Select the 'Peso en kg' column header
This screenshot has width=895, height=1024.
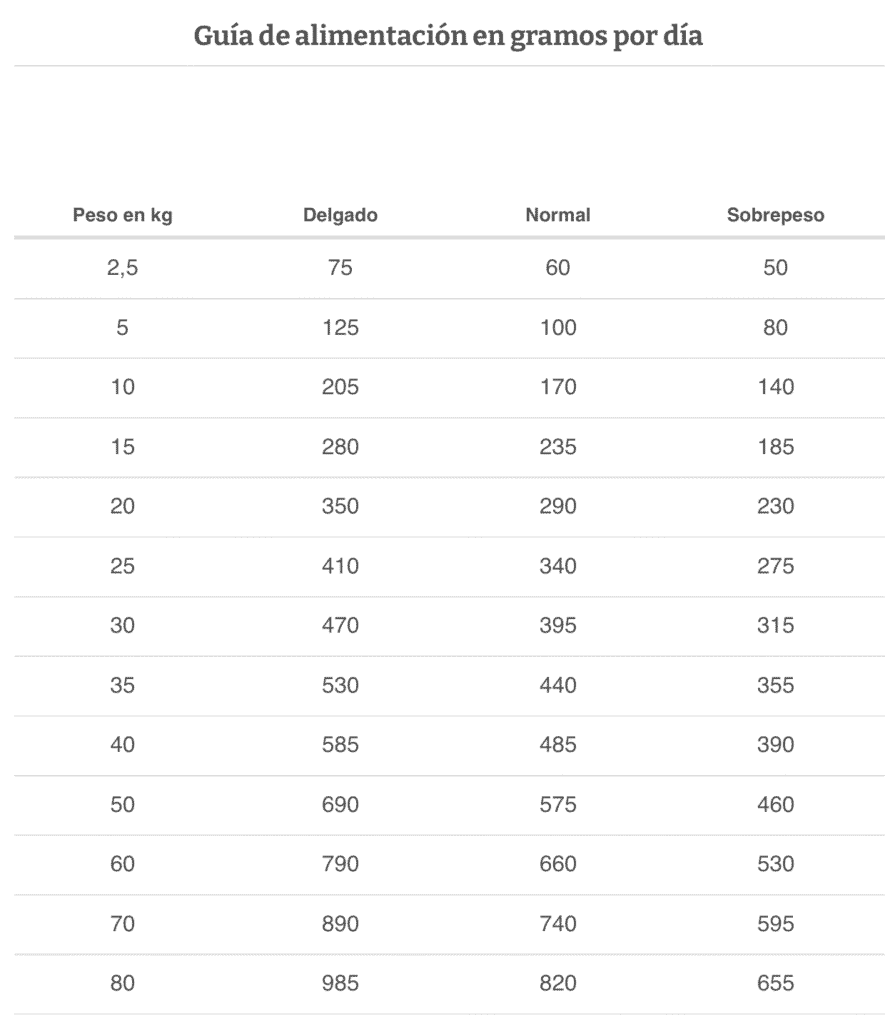[x=122, y=215]
